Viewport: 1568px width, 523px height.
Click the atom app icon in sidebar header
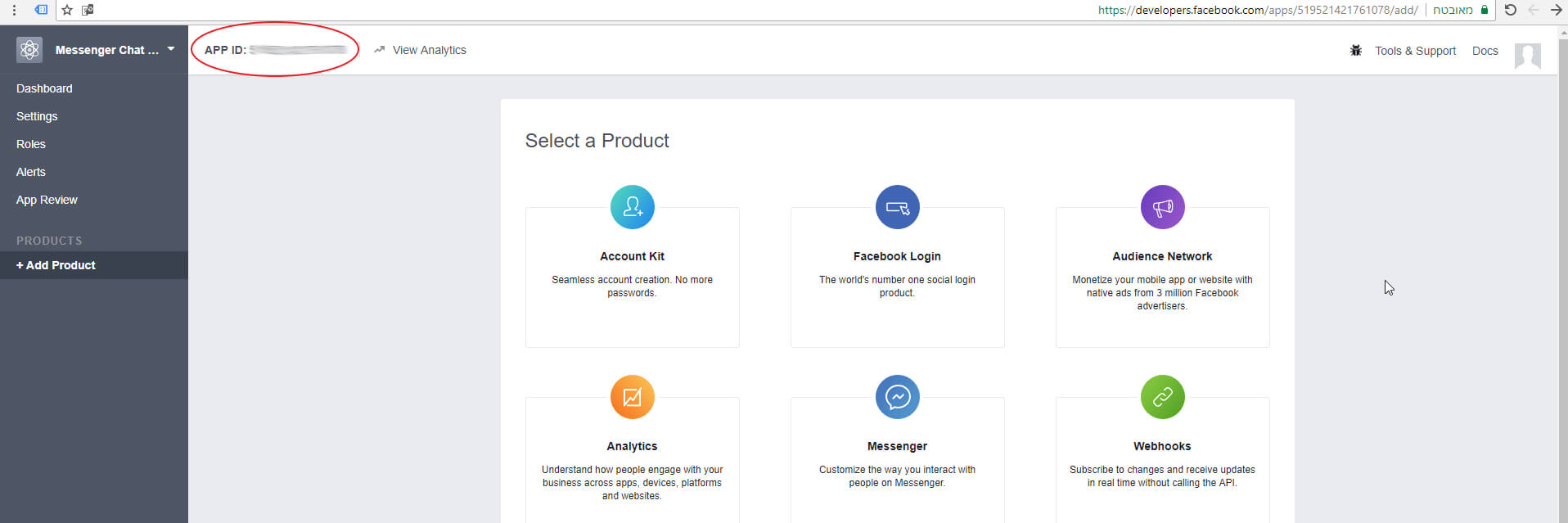(x=29, y=50)
